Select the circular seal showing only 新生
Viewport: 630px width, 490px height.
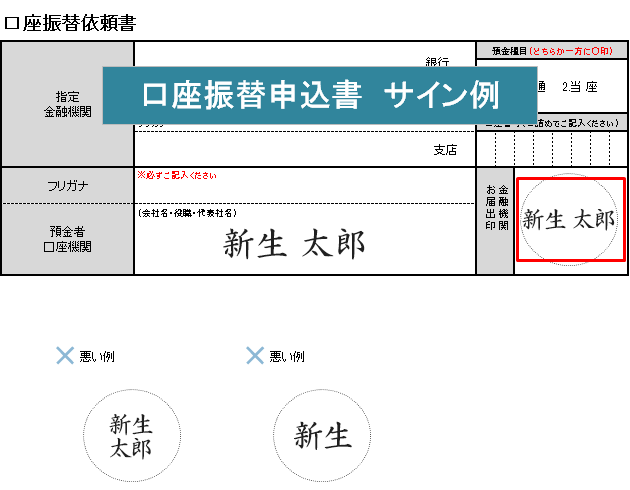[323, 437]
